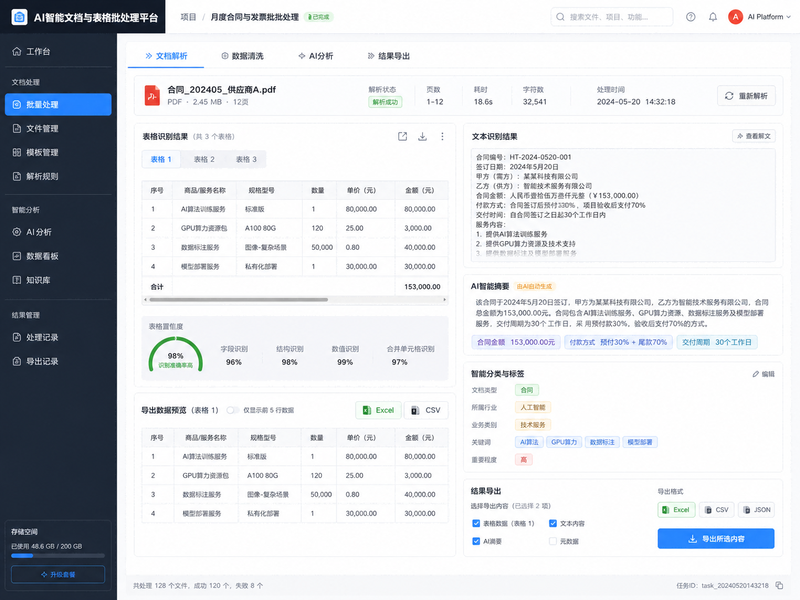Choose Excel as export format

[676, 510]
